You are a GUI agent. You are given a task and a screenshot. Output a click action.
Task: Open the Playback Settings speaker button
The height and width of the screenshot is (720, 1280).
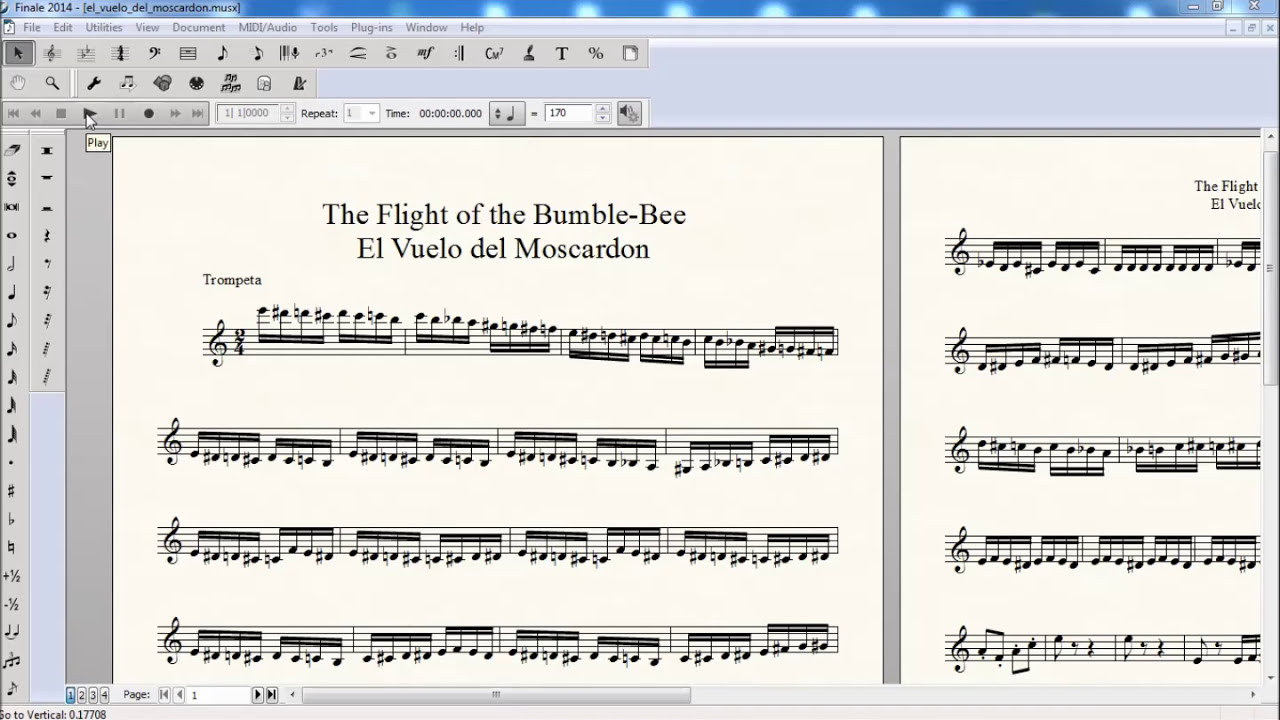[x=629, y=113]
